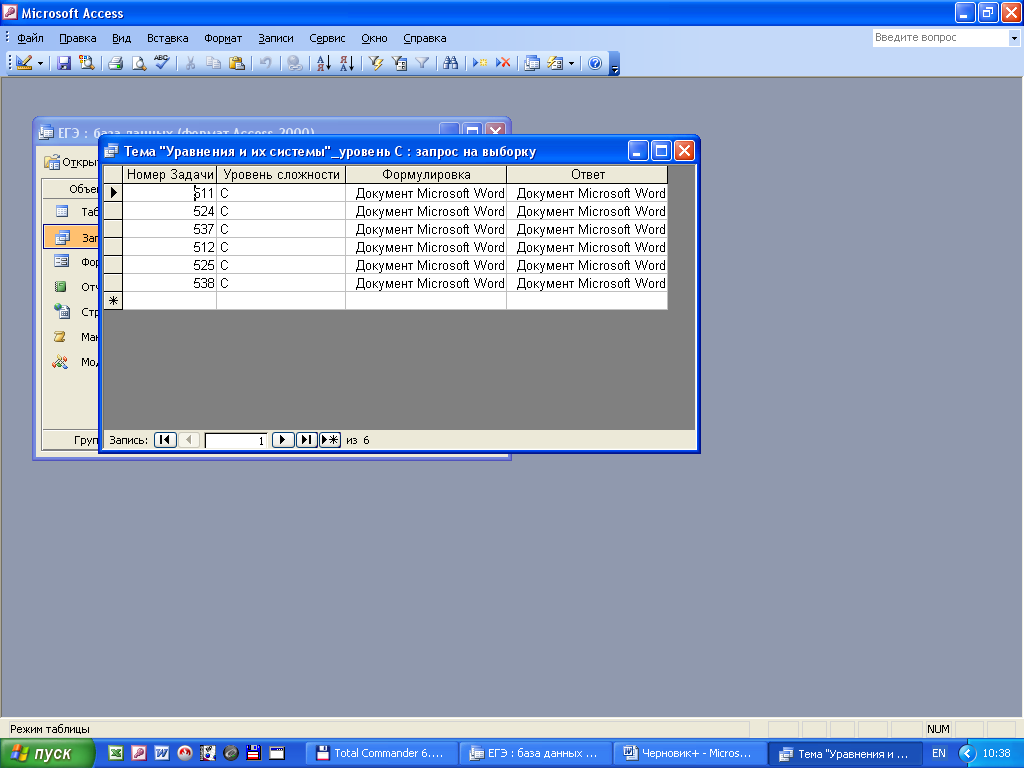Toggle the Apply Filter funnel icon
The width and height of the screenshot is (1024, 768).
(x=422, y=63)
